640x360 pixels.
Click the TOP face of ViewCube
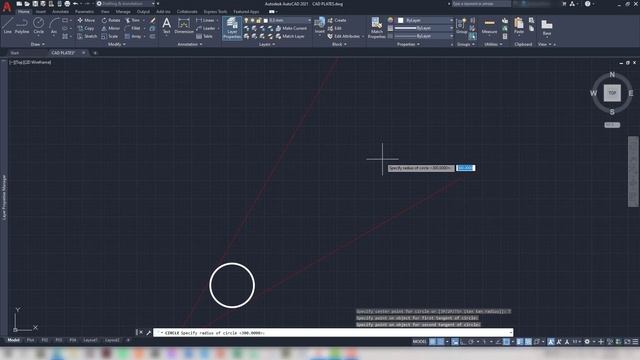(612, 93)
